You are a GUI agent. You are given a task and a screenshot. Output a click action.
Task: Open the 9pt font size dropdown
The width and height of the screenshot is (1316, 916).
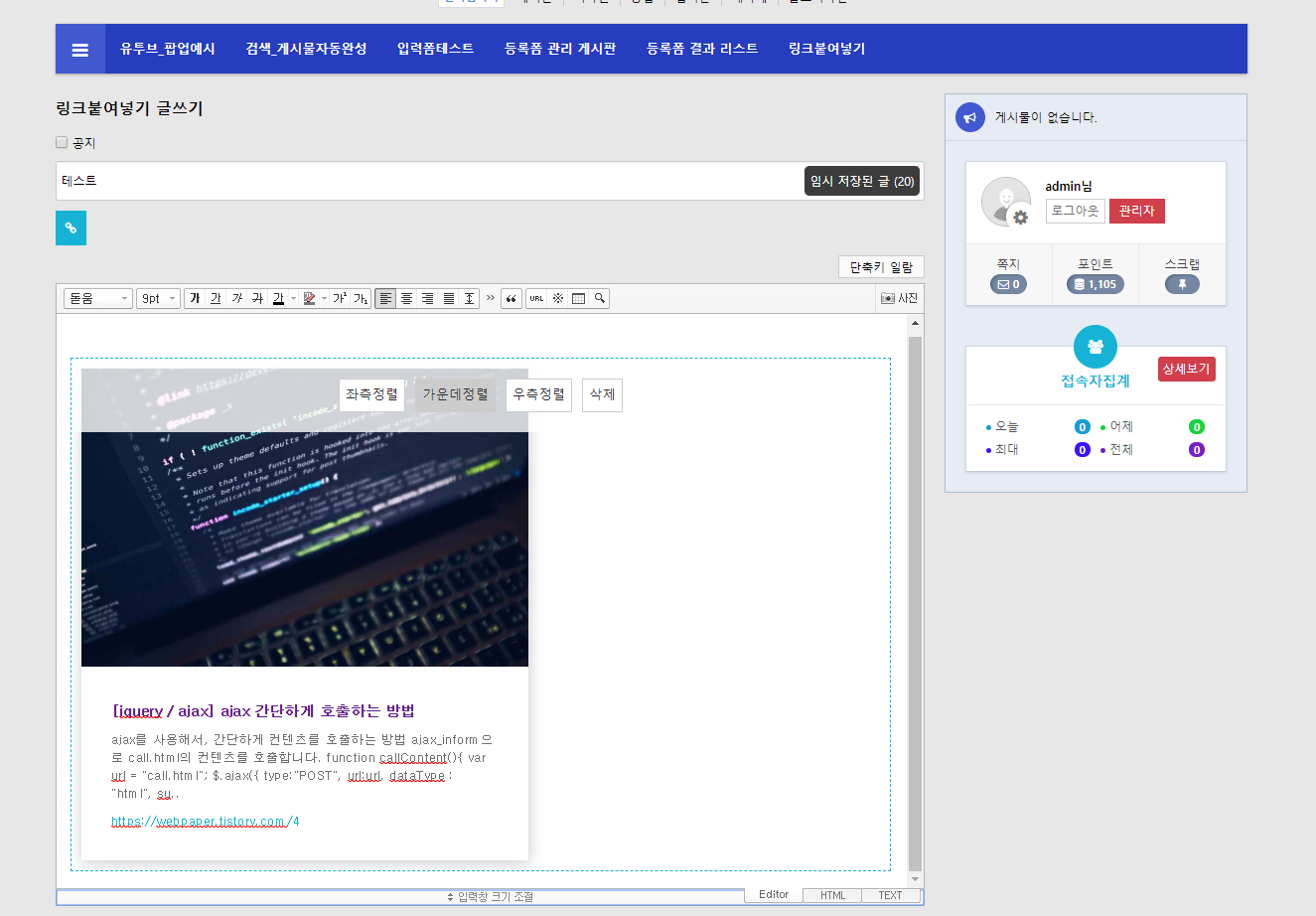[158, 298]
